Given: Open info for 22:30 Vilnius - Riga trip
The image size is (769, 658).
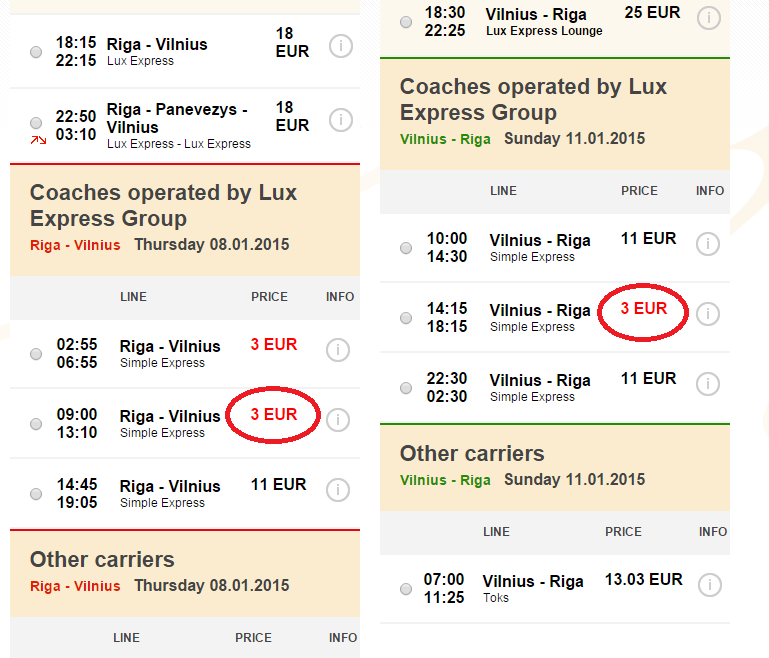Looking at the screenshot, I should [x=708, y=384].
